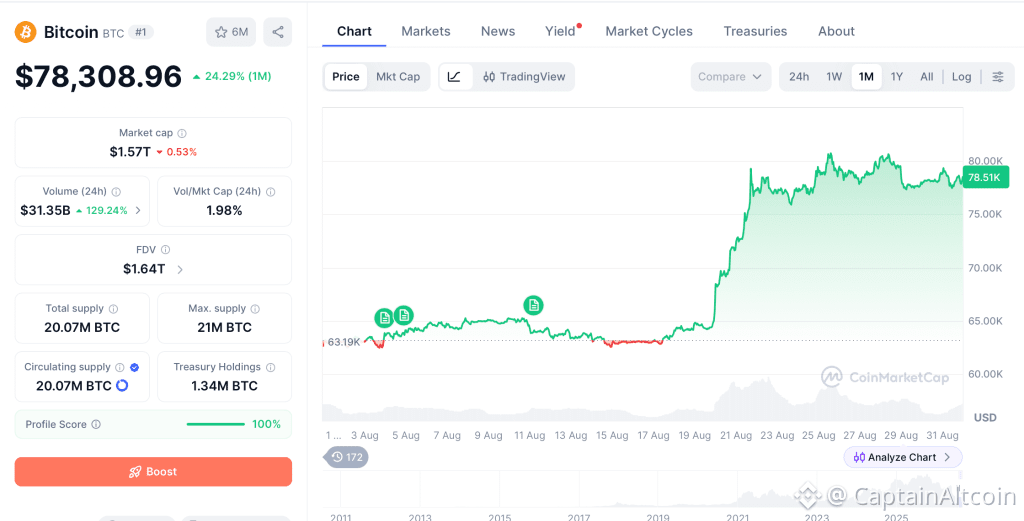1024x521 pixels.
Task: Click the share icon beside the watchlist
Action: (x=278, y=32)
